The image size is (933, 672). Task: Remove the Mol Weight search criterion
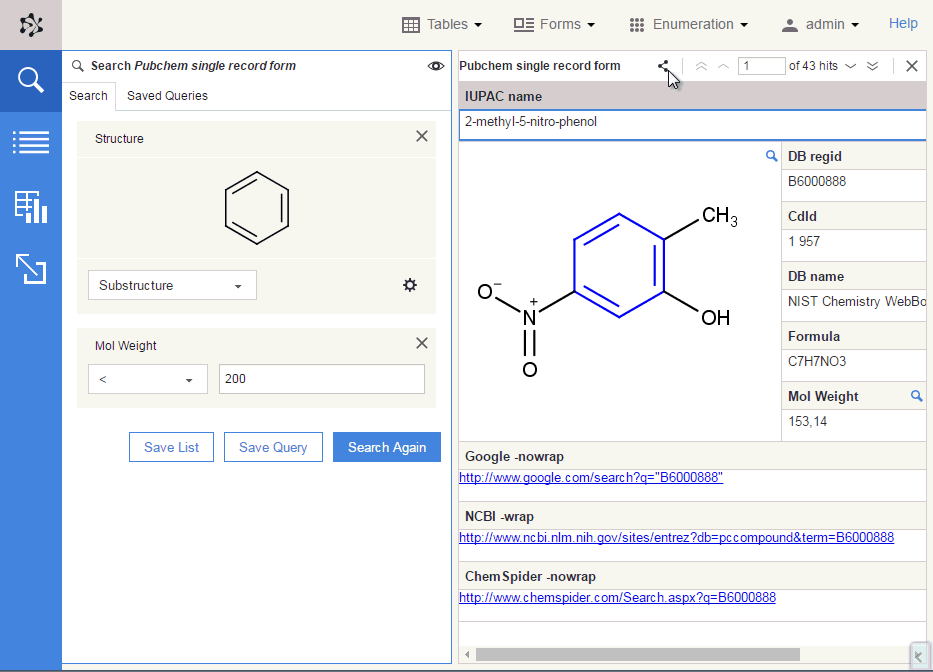pyautogui.click(x=422, y=344)
